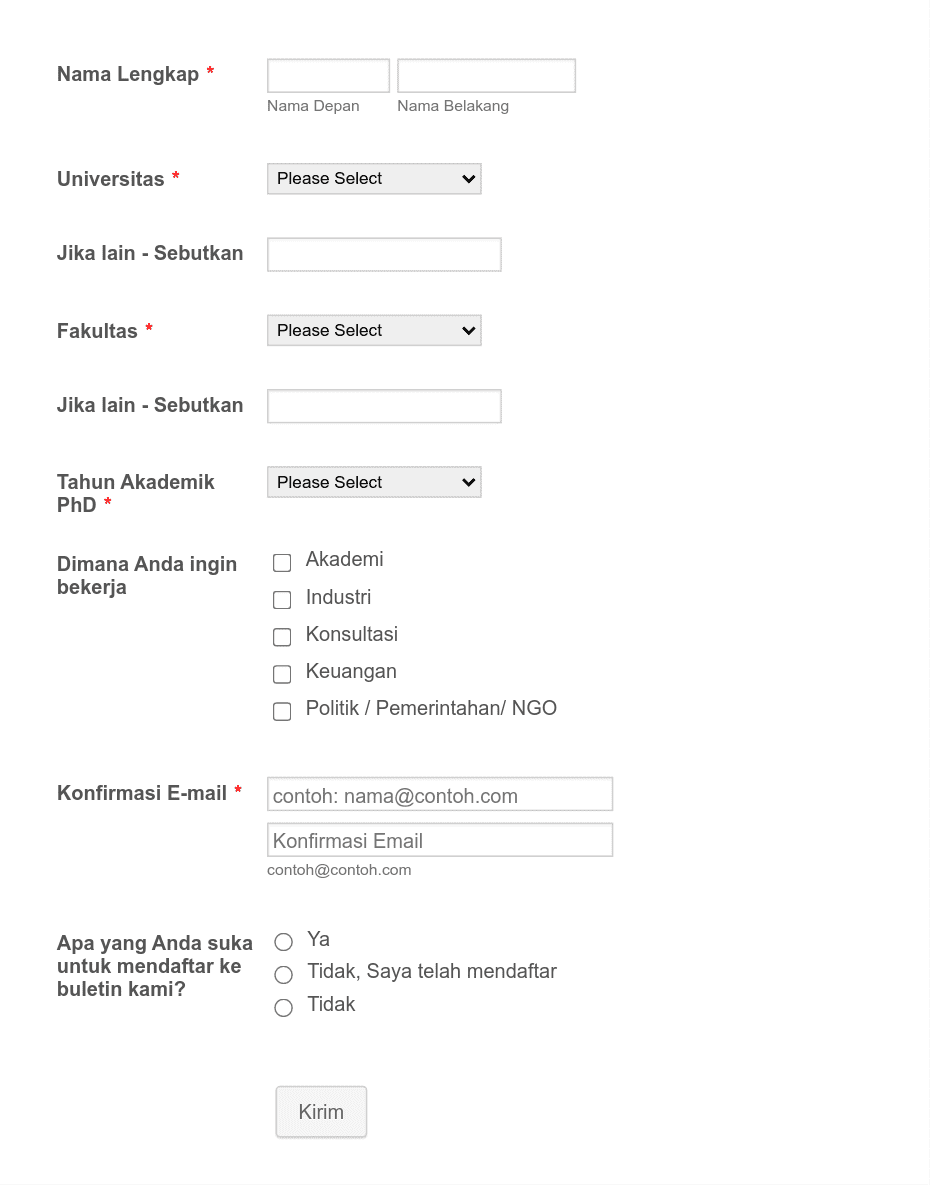The image size is (930, 1185).
Task: Check the Industri checkbox
Action: (282, 600)
